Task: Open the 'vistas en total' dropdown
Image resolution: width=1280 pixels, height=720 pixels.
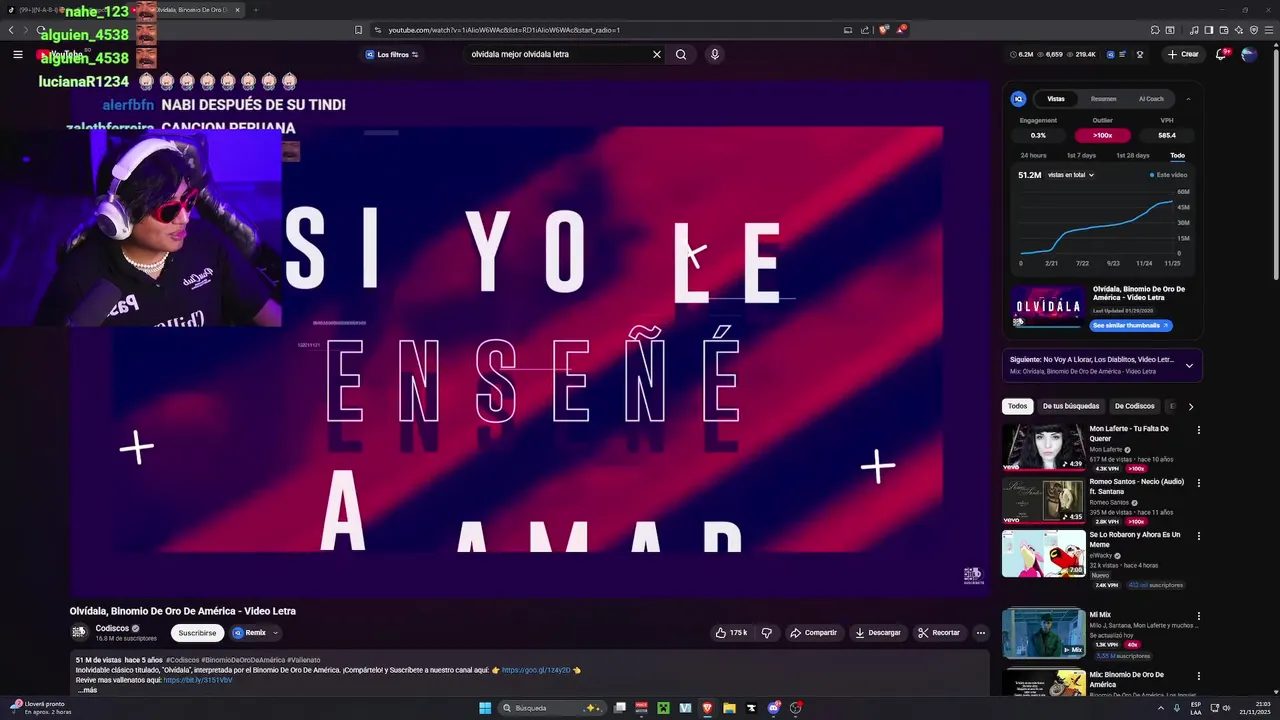Action: pos(1071,175)
